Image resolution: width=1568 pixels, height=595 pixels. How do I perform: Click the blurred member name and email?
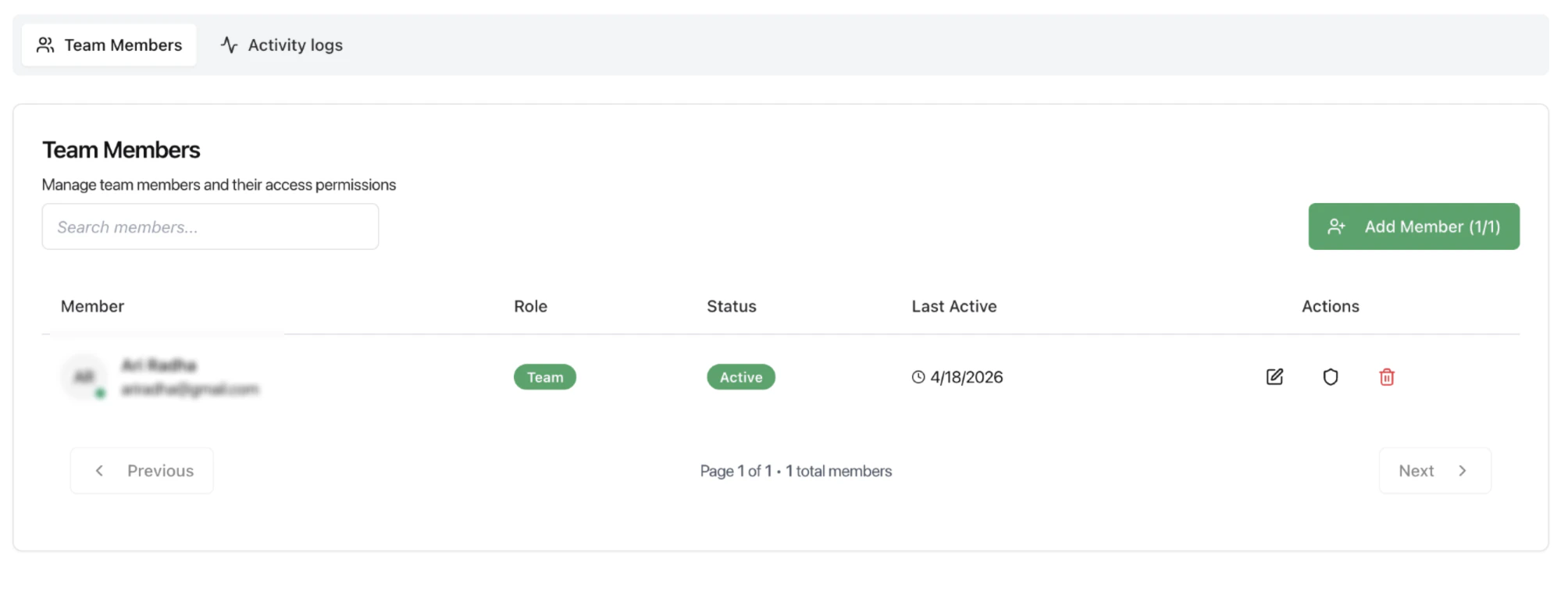(x=190, y=377)
